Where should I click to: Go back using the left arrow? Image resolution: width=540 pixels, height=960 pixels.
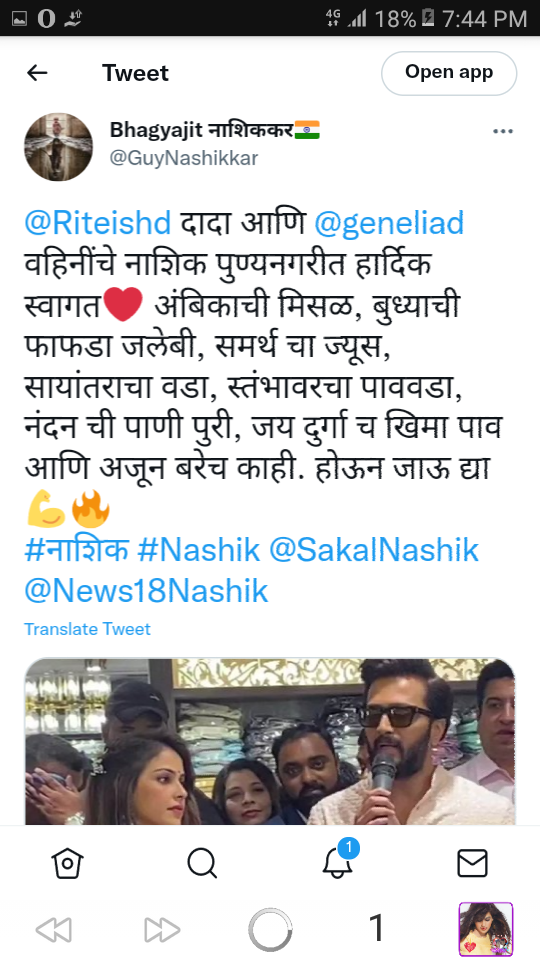[x=37, y=73]
